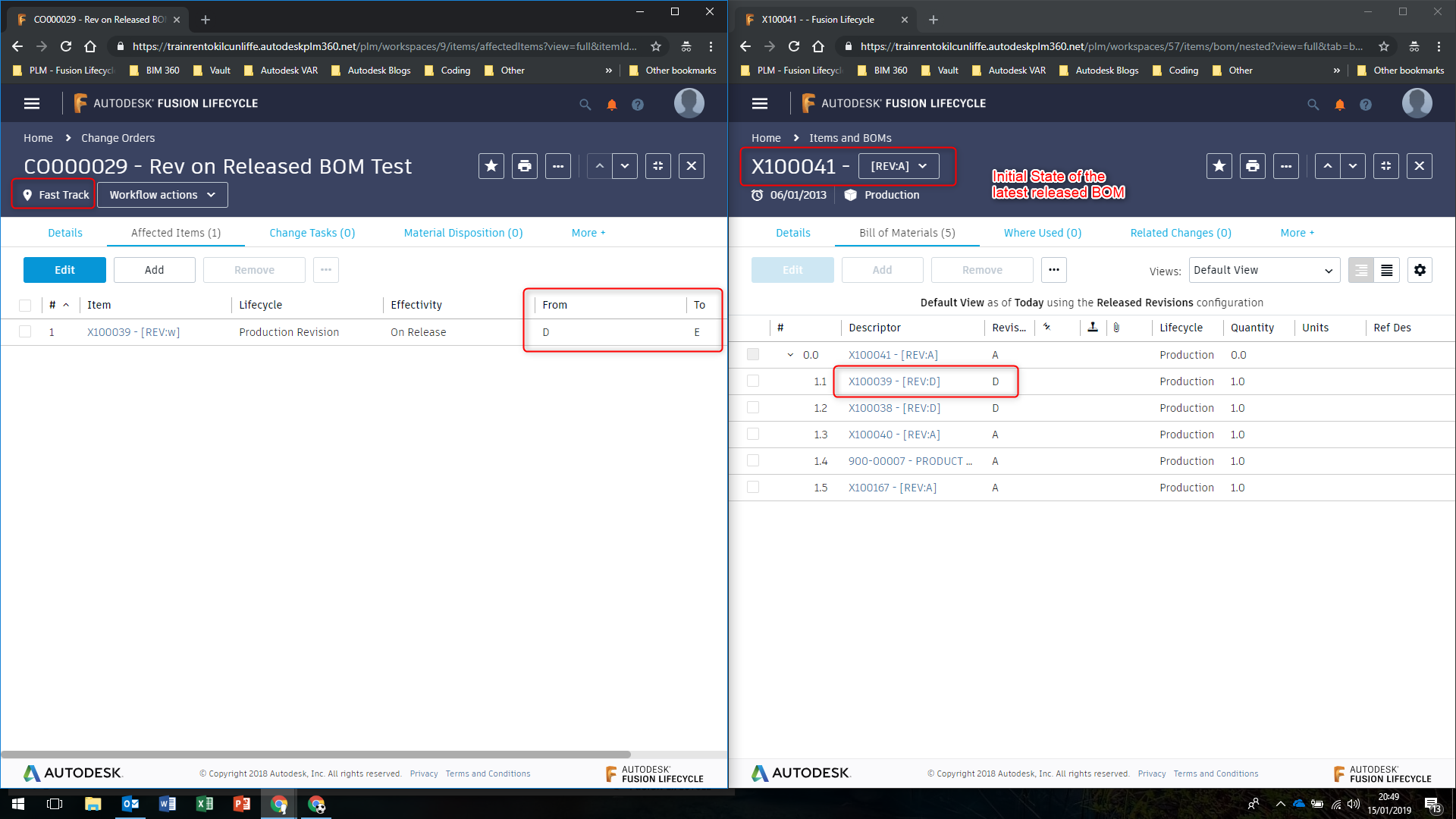This screenshot has width=1456, height=819.
Task: Tick checkbox for BOM row 1.1 X100039
Action: click(x=753, y=381)
